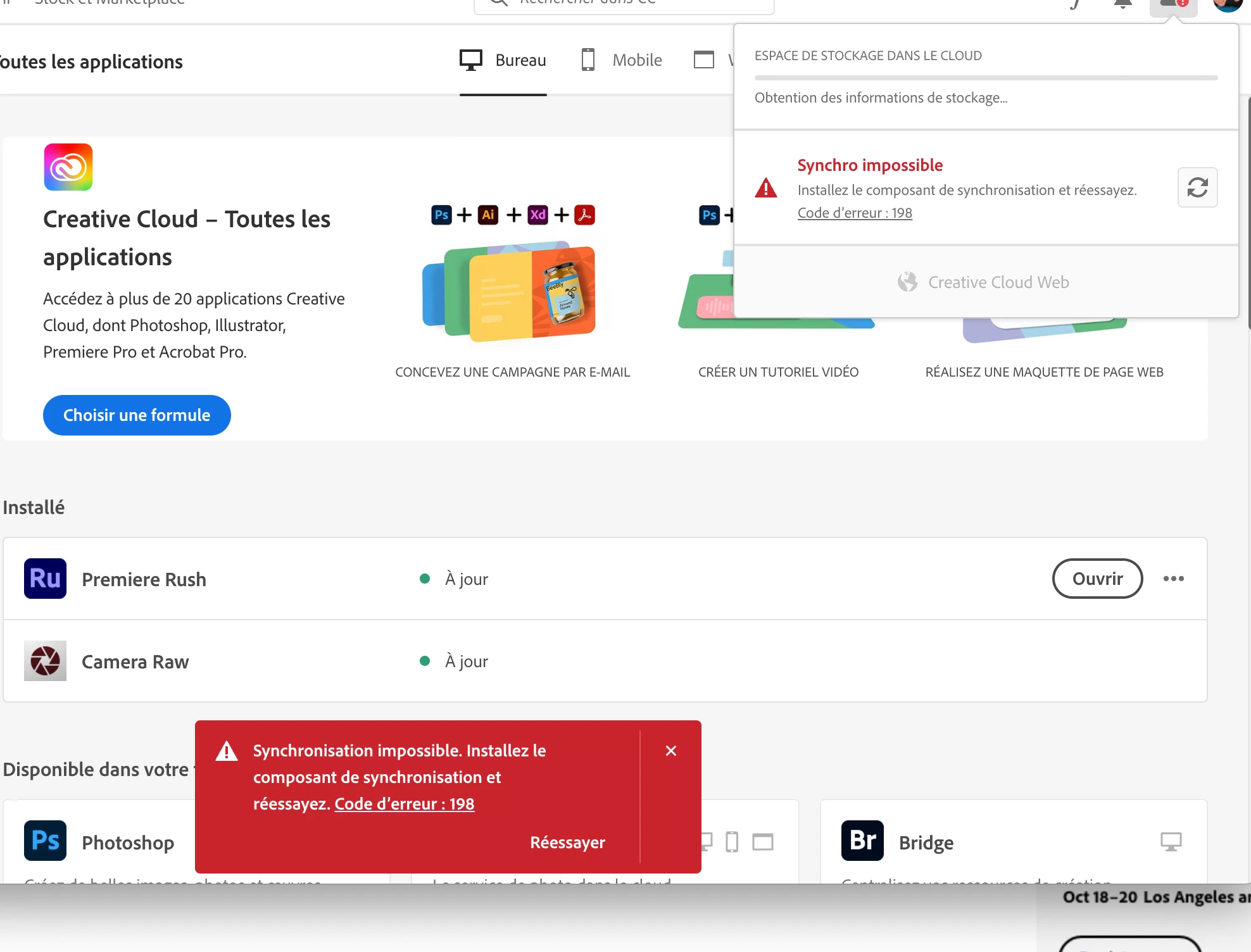
Task: Click the Creative Cloud rainbow logo
Action: coord(68,167)
